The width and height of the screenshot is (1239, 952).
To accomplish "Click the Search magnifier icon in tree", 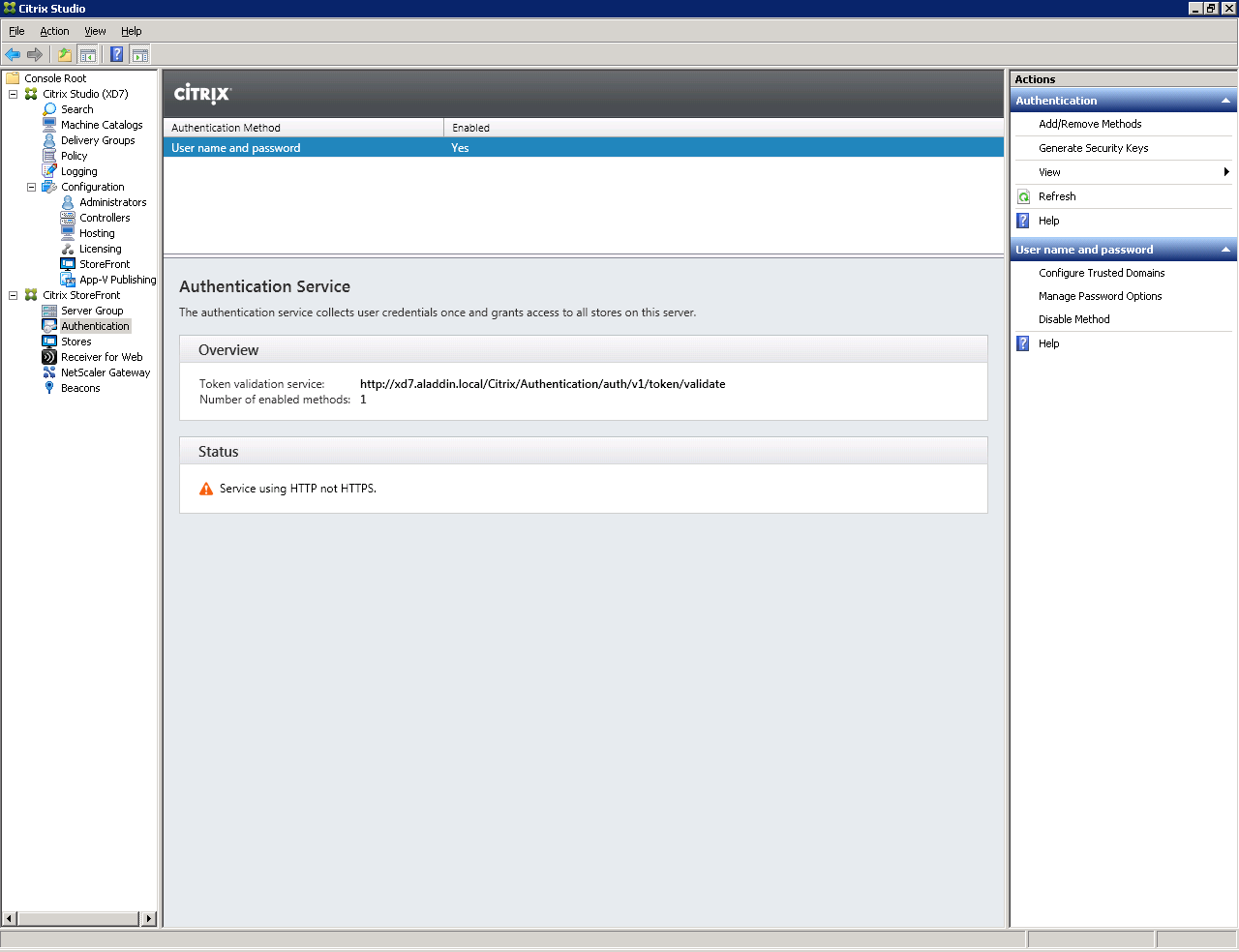I will (x=49, y=109).
